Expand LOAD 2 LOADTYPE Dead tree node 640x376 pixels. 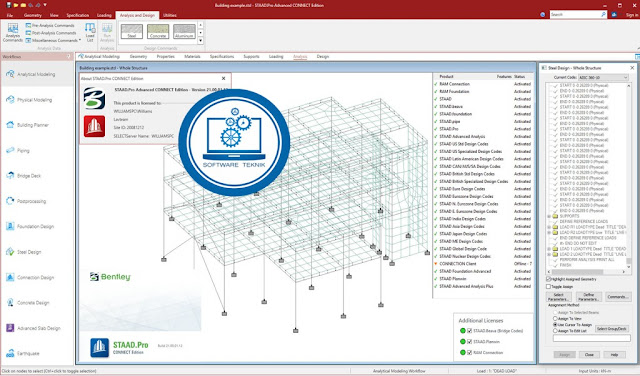tap(549, 254)
